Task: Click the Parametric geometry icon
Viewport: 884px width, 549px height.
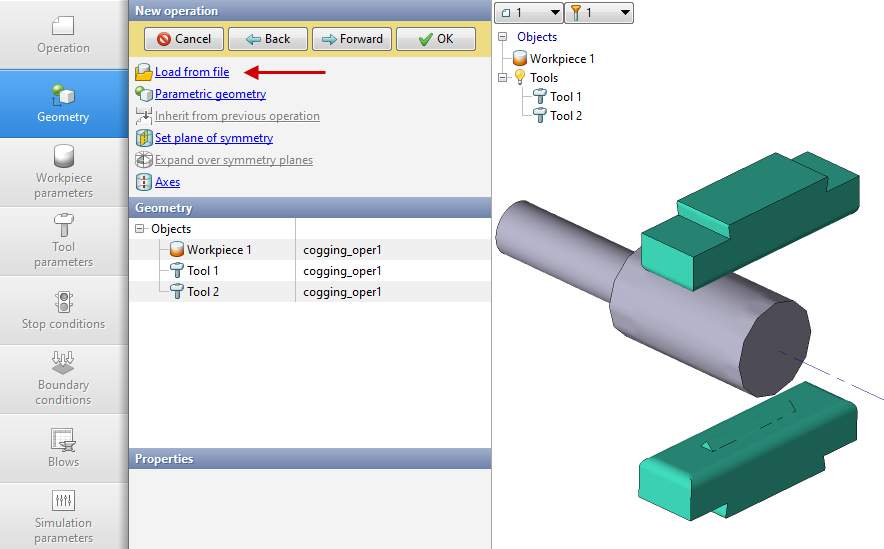Action: tap(143, 94)
